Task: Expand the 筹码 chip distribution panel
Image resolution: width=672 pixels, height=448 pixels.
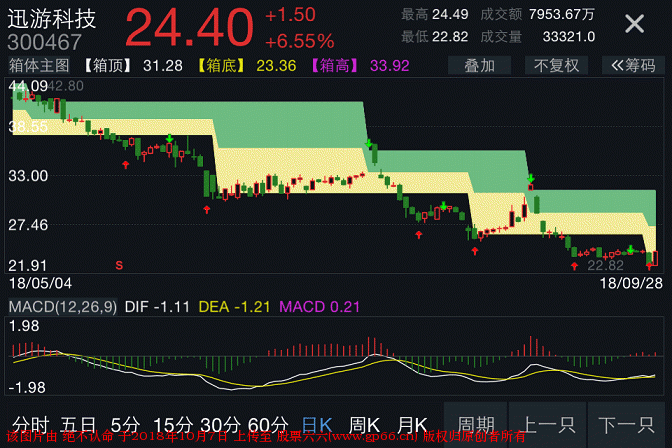Action: [633, 66]
